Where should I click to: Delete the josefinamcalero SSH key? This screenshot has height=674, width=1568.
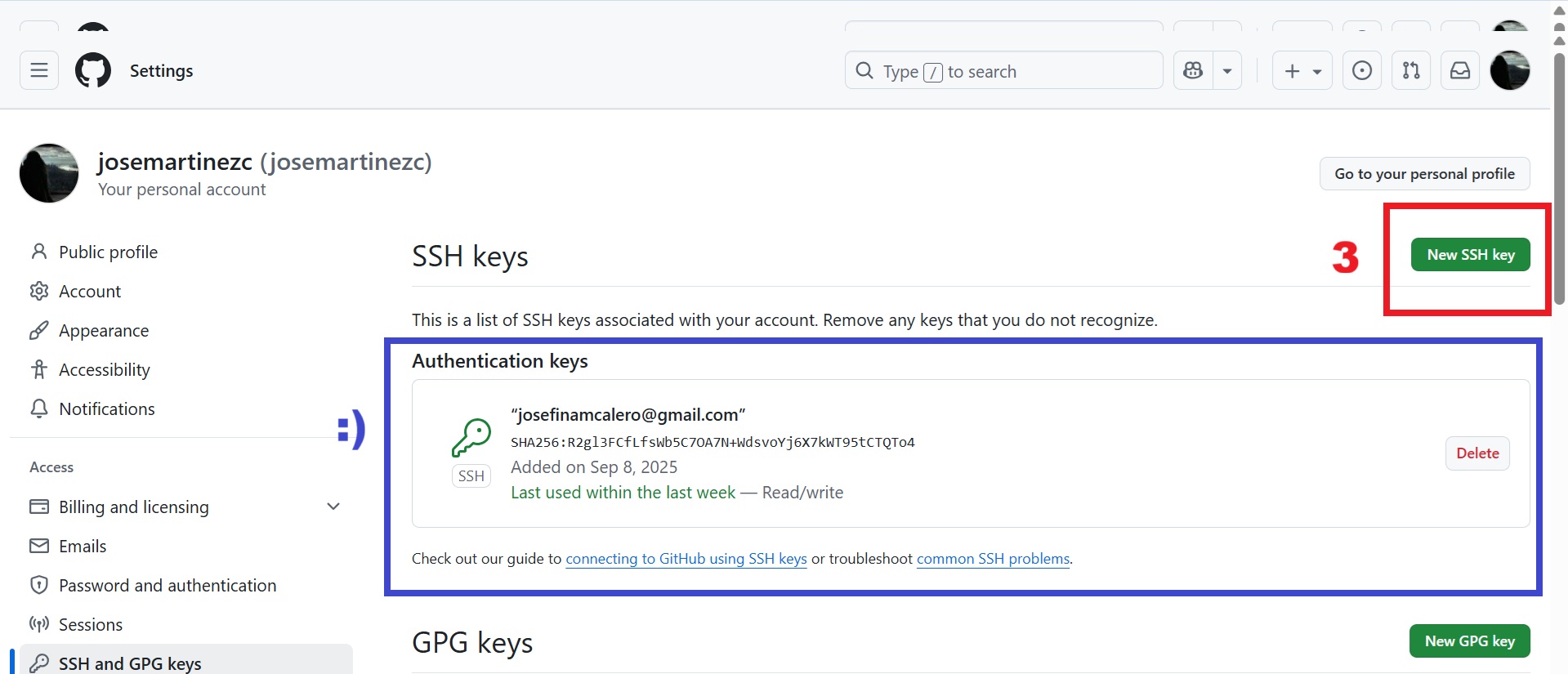(1477, 453)
